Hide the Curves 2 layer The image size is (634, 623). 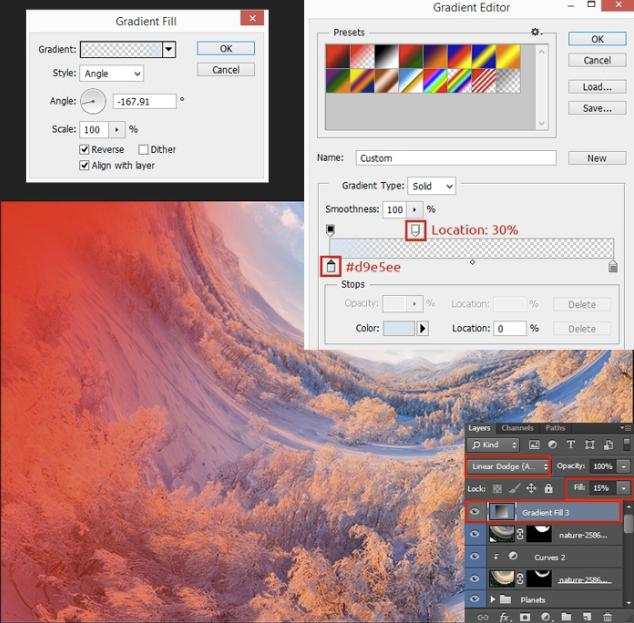click(475, 556)
